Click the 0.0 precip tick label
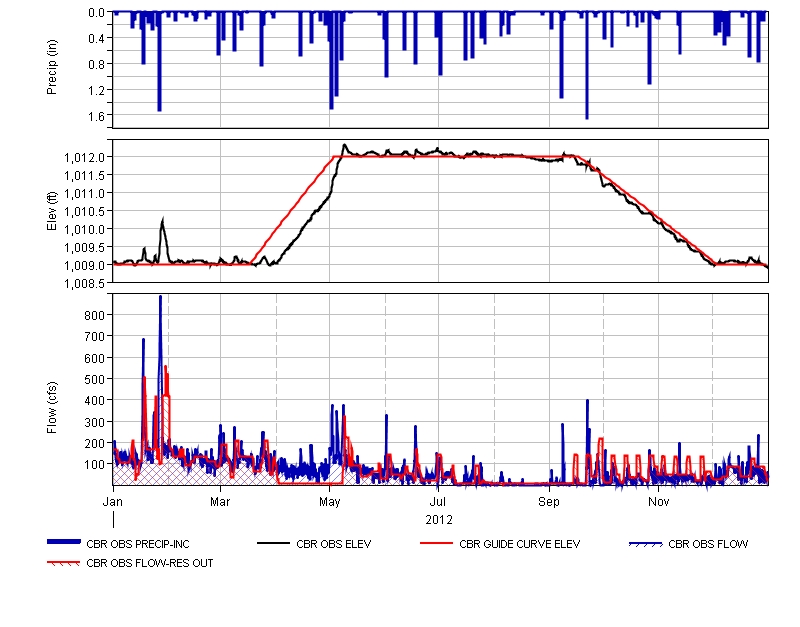This screenshot has width=800, height=627. (x=96, y=13)
